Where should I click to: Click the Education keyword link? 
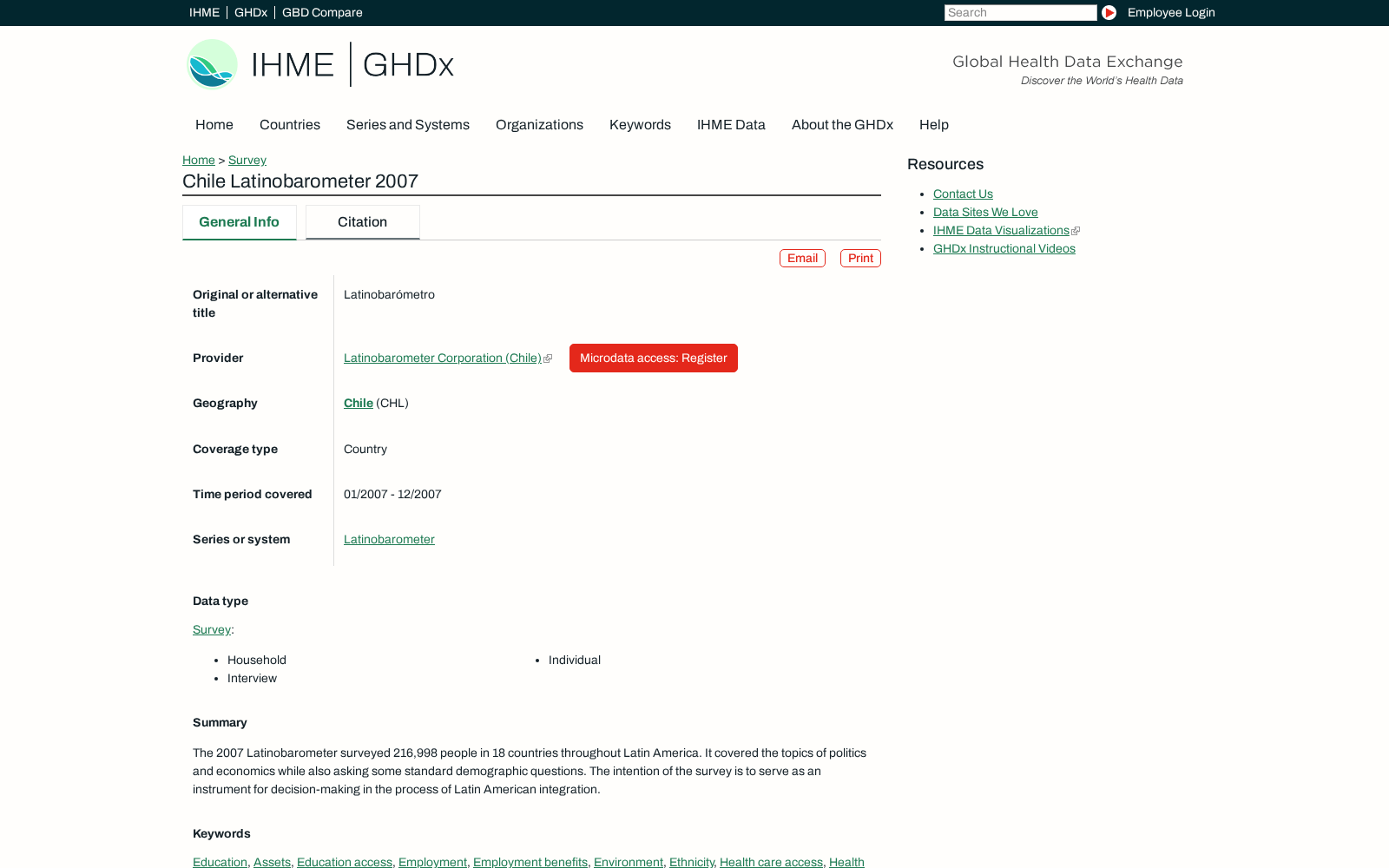[220, 862]
